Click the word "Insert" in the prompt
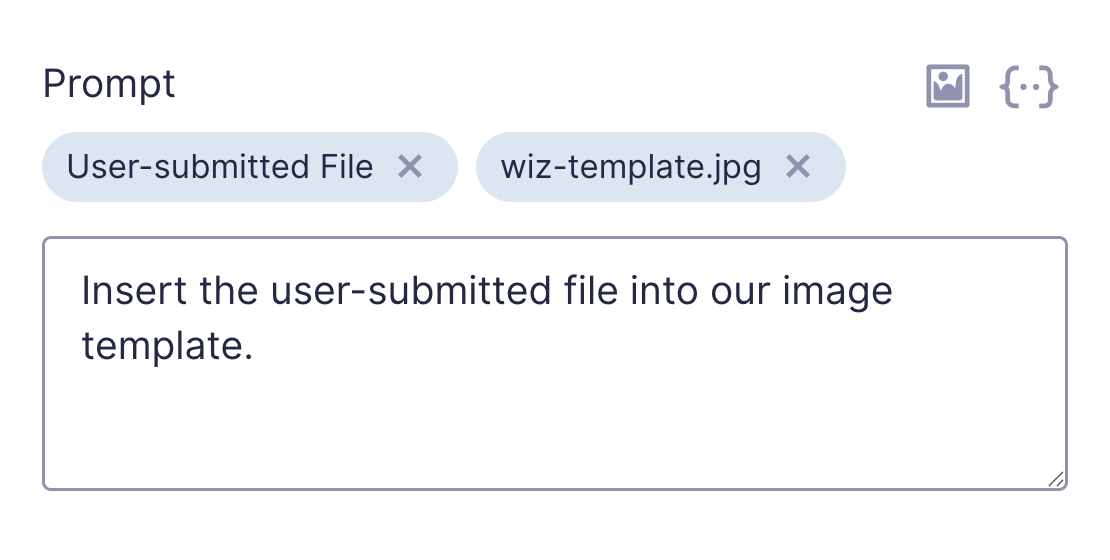Image resolution: width=1110 pixels, height=560 pixels. pyautogui.click(x=135, y=291)
